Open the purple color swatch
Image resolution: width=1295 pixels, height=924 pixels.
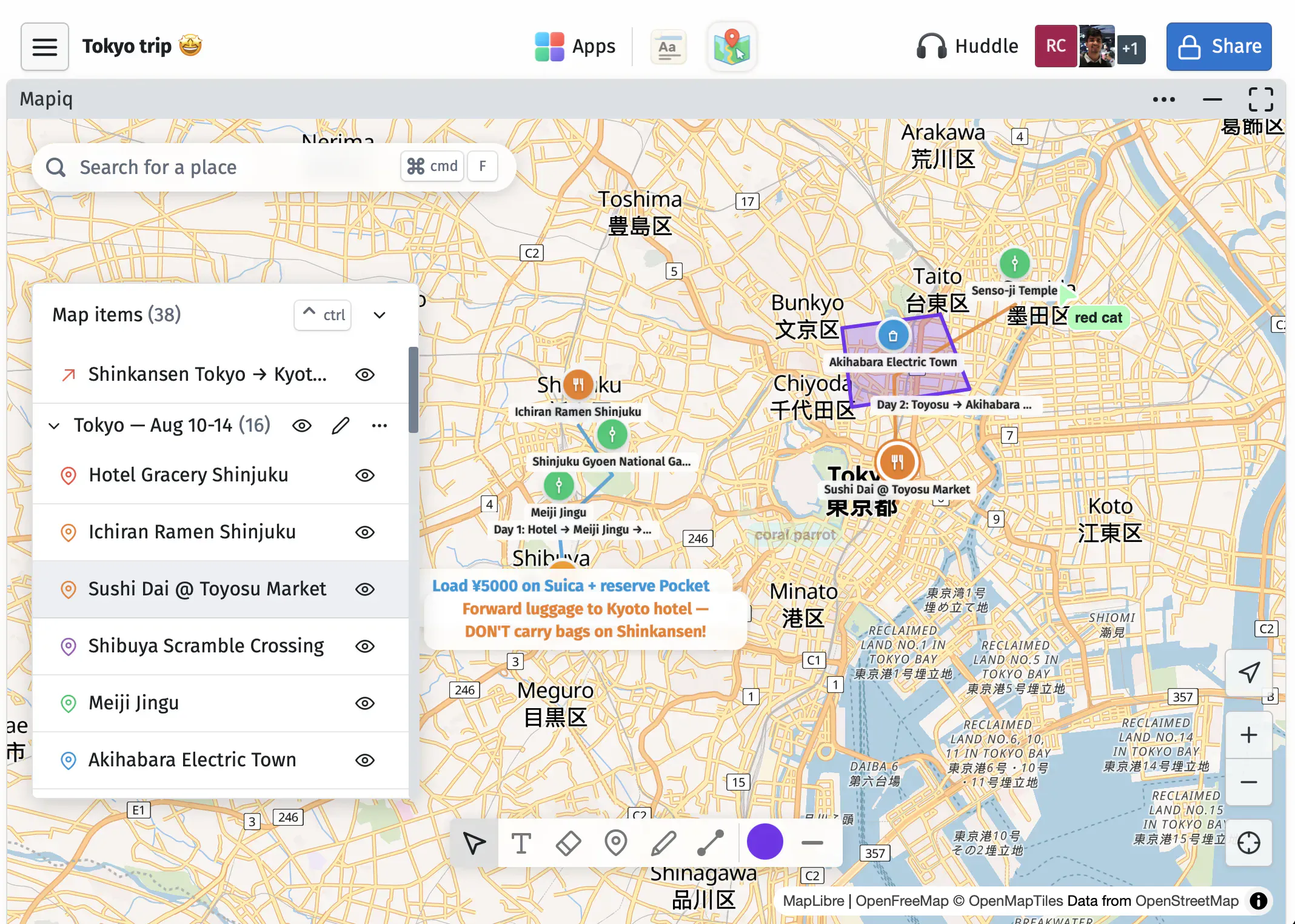[765, 842]
